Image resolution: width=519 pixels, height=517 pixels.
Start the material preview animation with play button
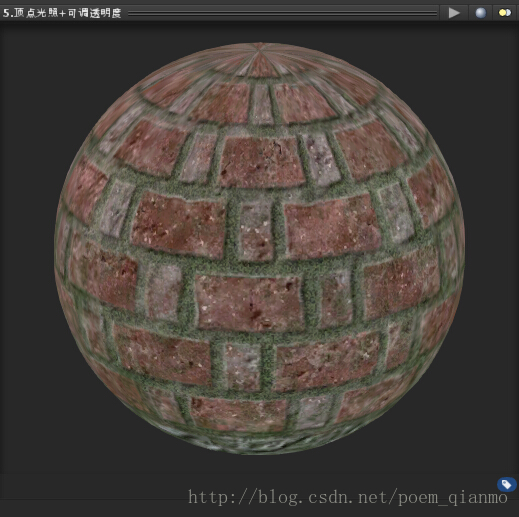pyautogui.click(x=454, y=13)
